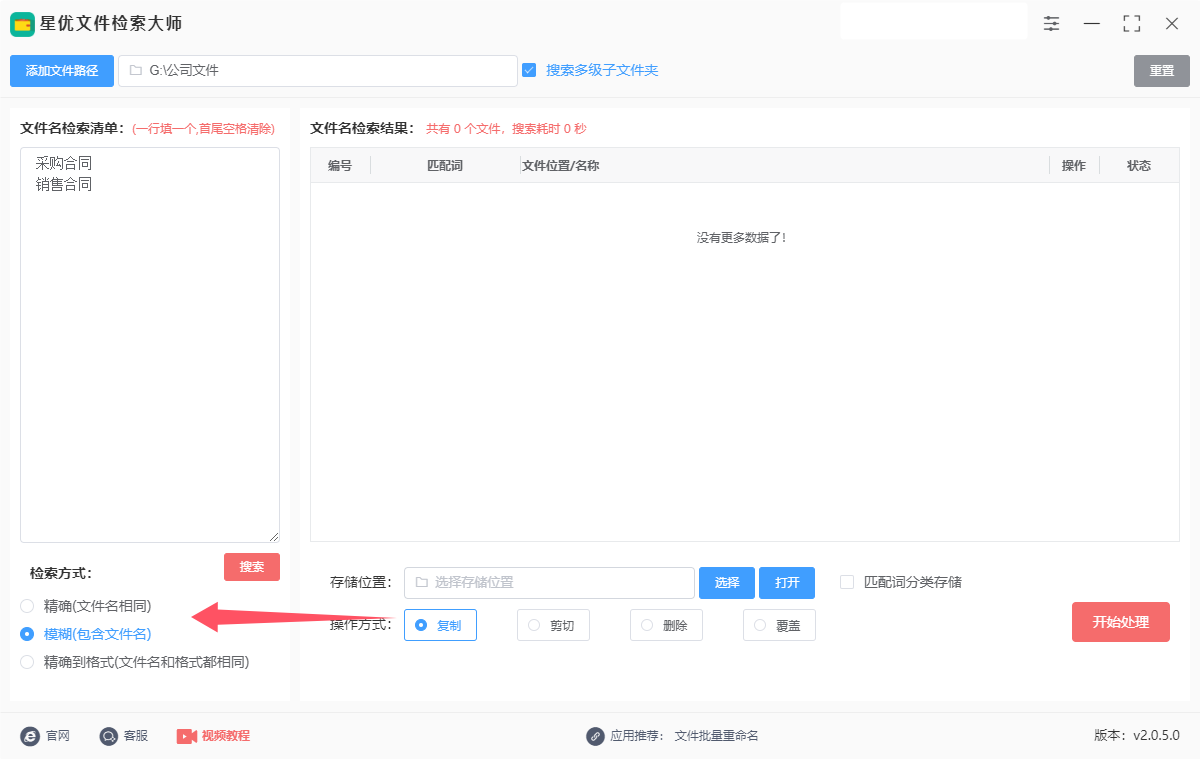This screenshot has width=1200, height=760.
Task: Click the 客服 link text
Action: (x=136, y=736)
